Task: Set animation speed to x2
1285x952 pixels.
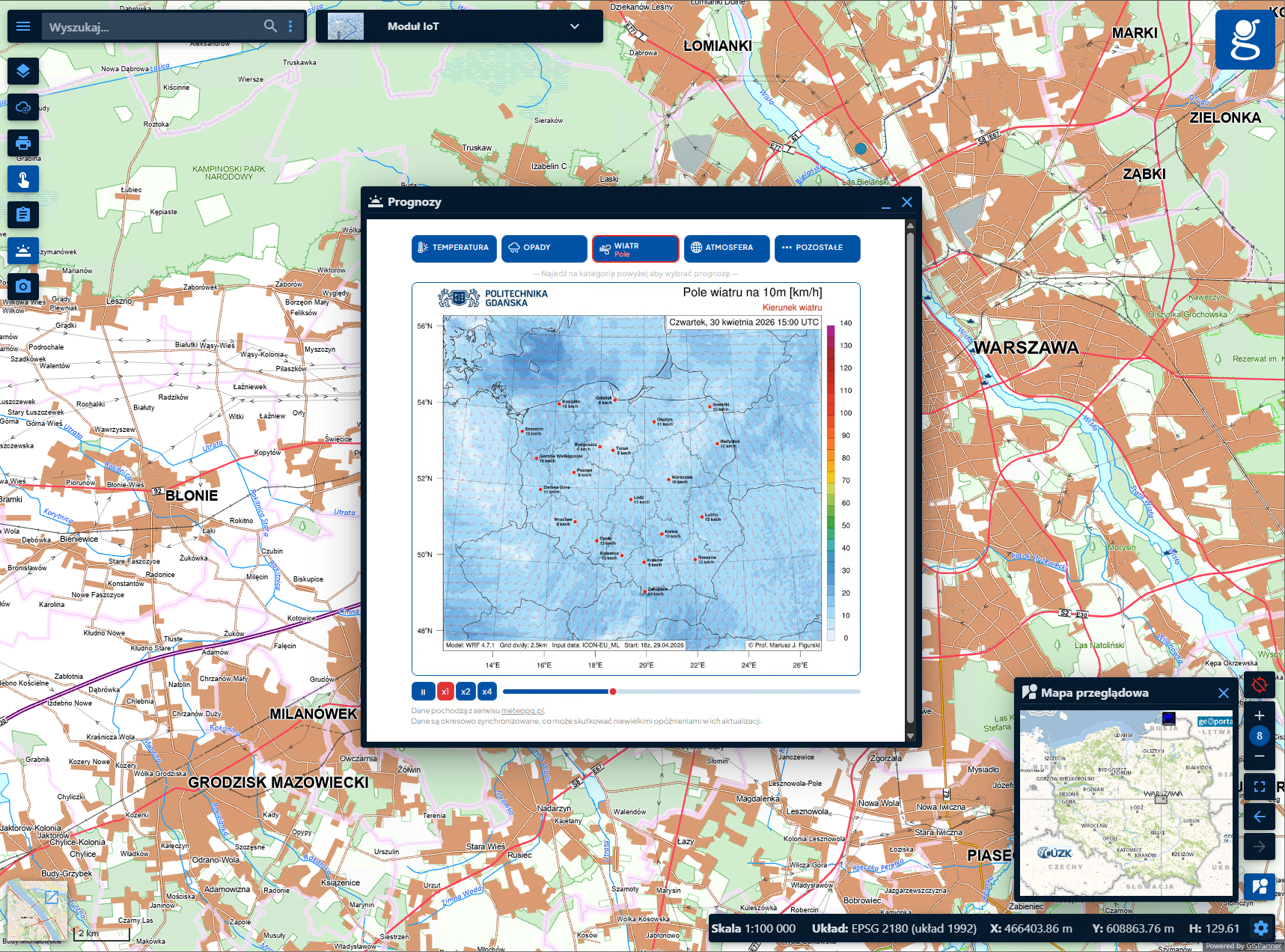Action: tap(466, 692)
